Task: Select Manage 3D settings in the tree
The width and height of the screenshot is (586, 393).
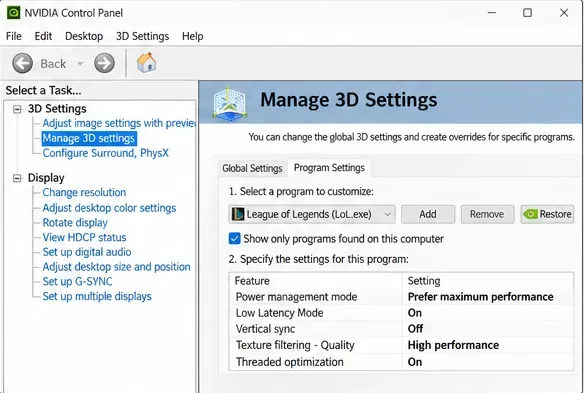Action: point(89,139)
